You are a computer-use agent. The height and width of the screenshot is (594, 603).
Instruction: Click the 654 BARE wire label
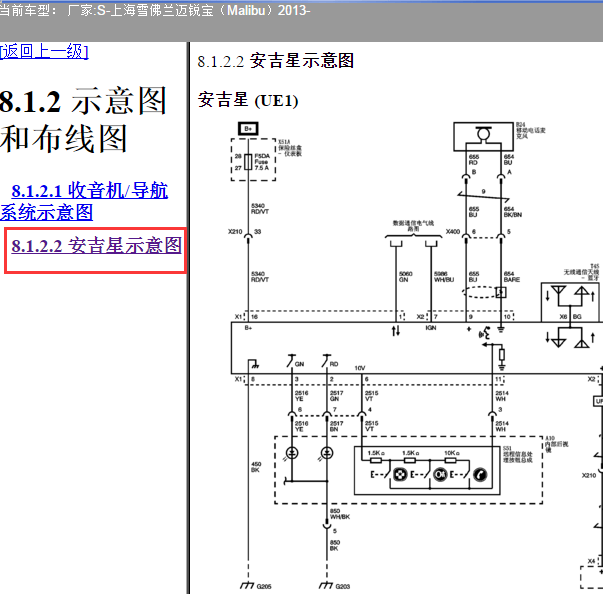coord(512,277)
